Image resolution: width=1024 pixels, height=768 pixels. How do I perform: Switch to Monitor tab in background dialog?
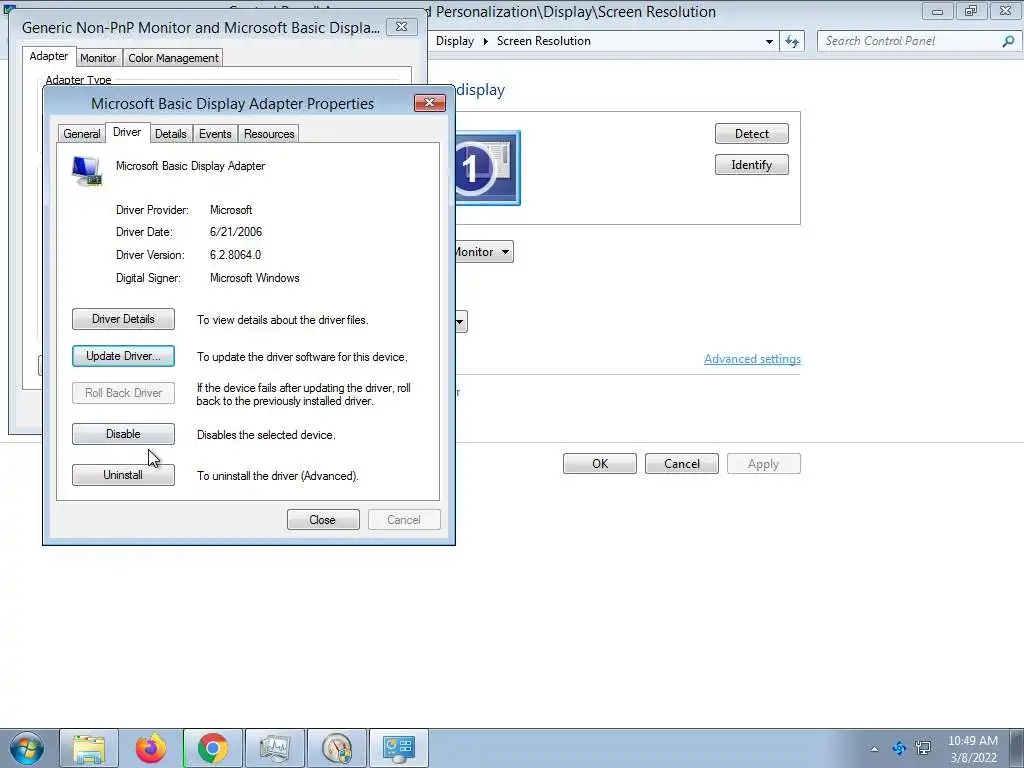pos(98,57)
